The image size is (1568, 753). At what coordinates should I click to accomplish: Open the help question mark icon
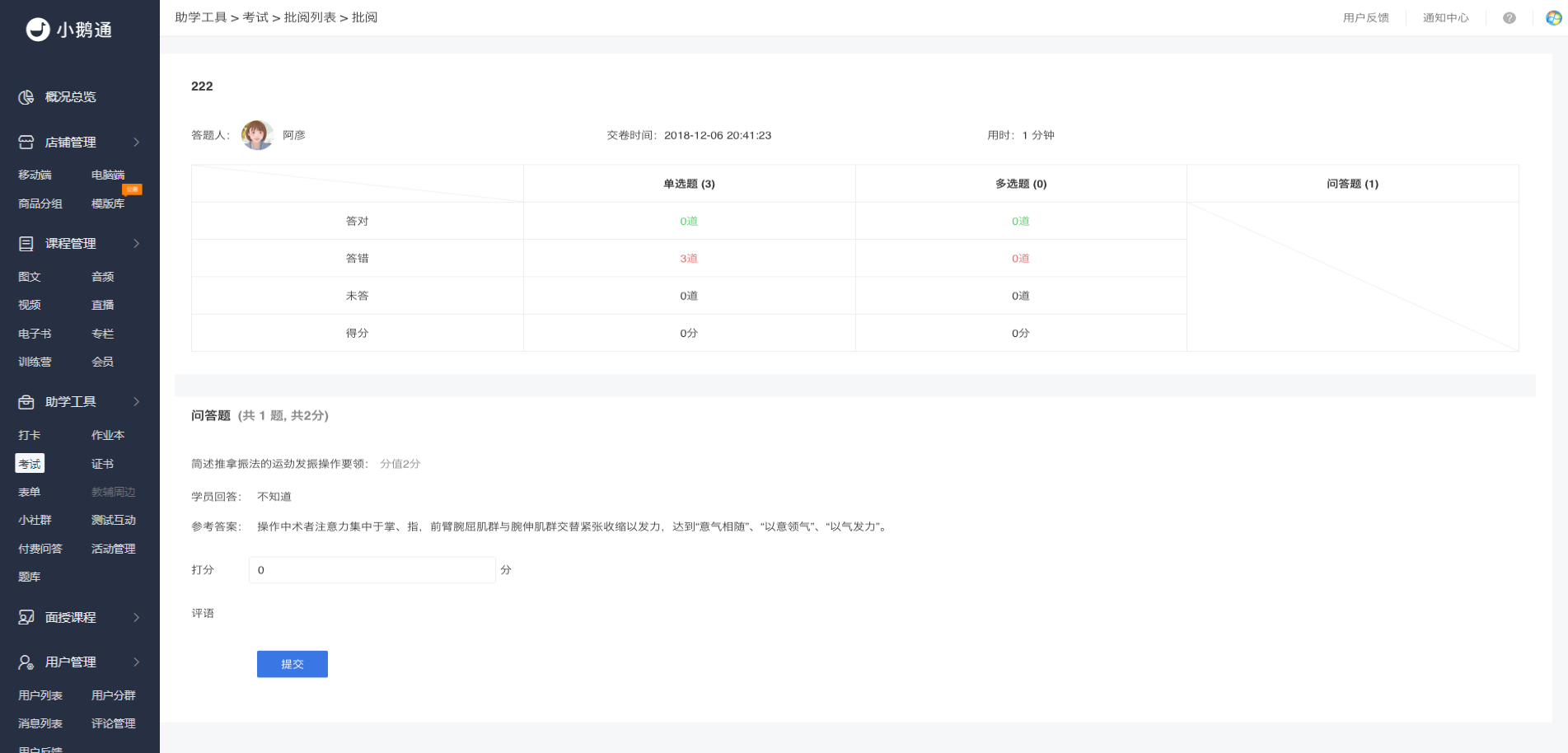[x=1509, y=18]
